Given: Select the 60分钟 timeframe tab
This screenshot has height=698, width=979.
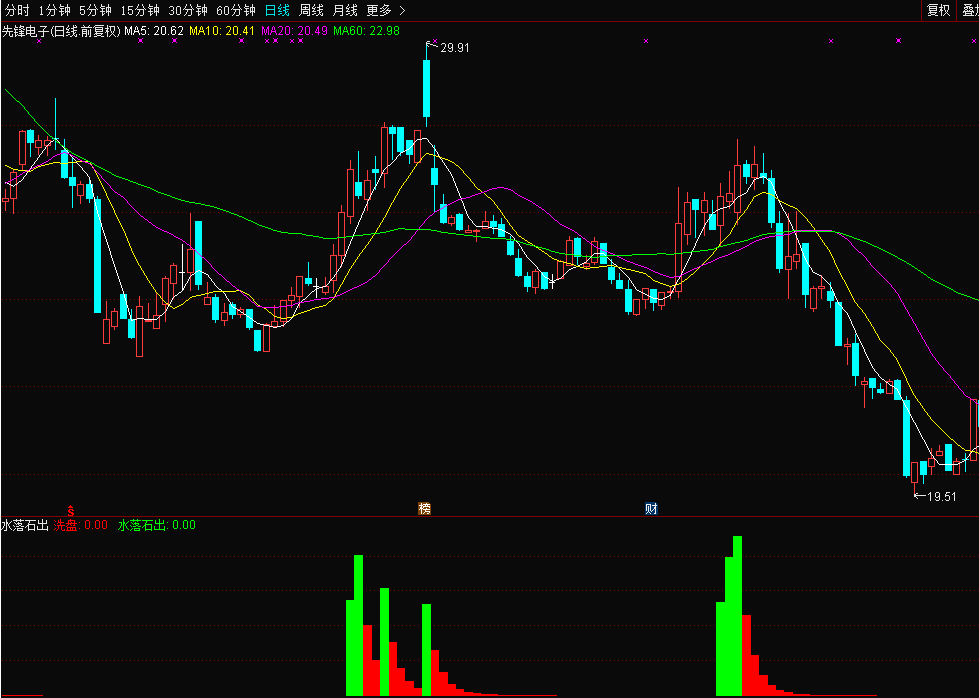Looking at the screenshot, I should click(x=236, y=11).
